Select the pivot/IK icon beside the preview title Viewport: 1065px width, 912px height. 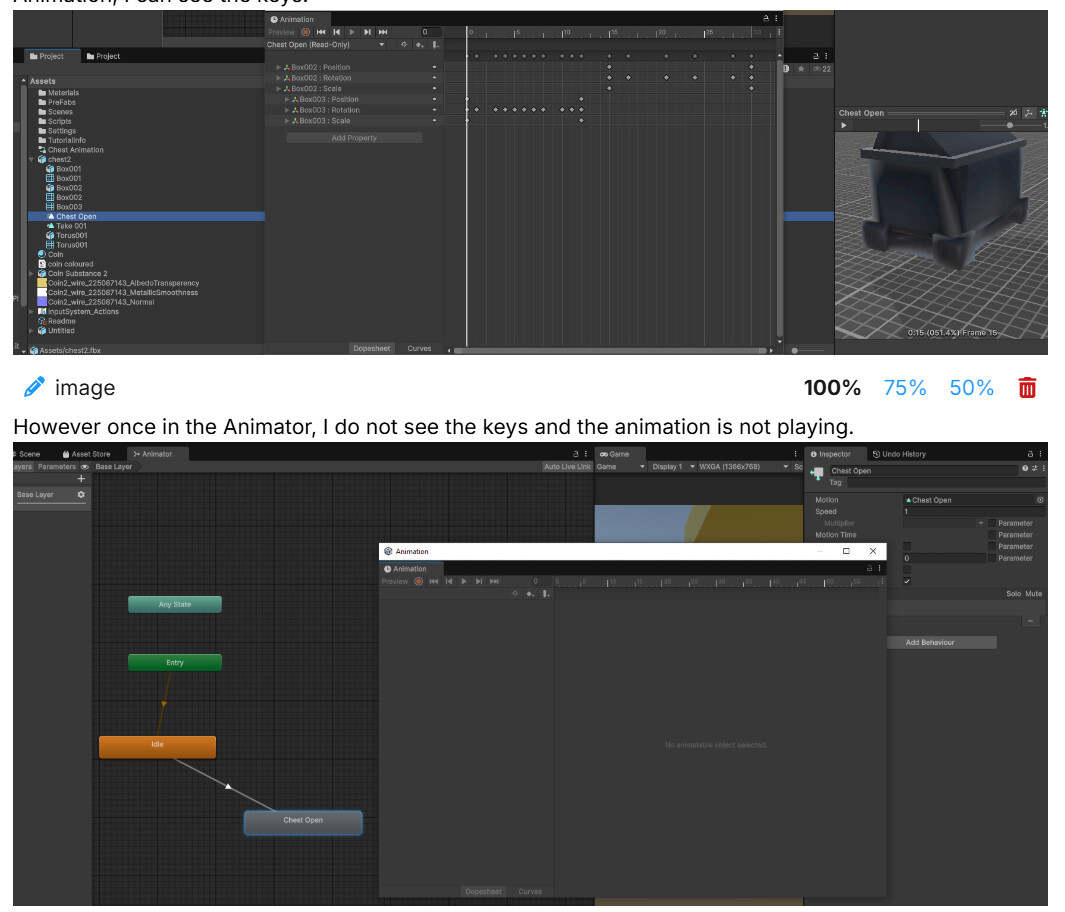pos(1029,113)
